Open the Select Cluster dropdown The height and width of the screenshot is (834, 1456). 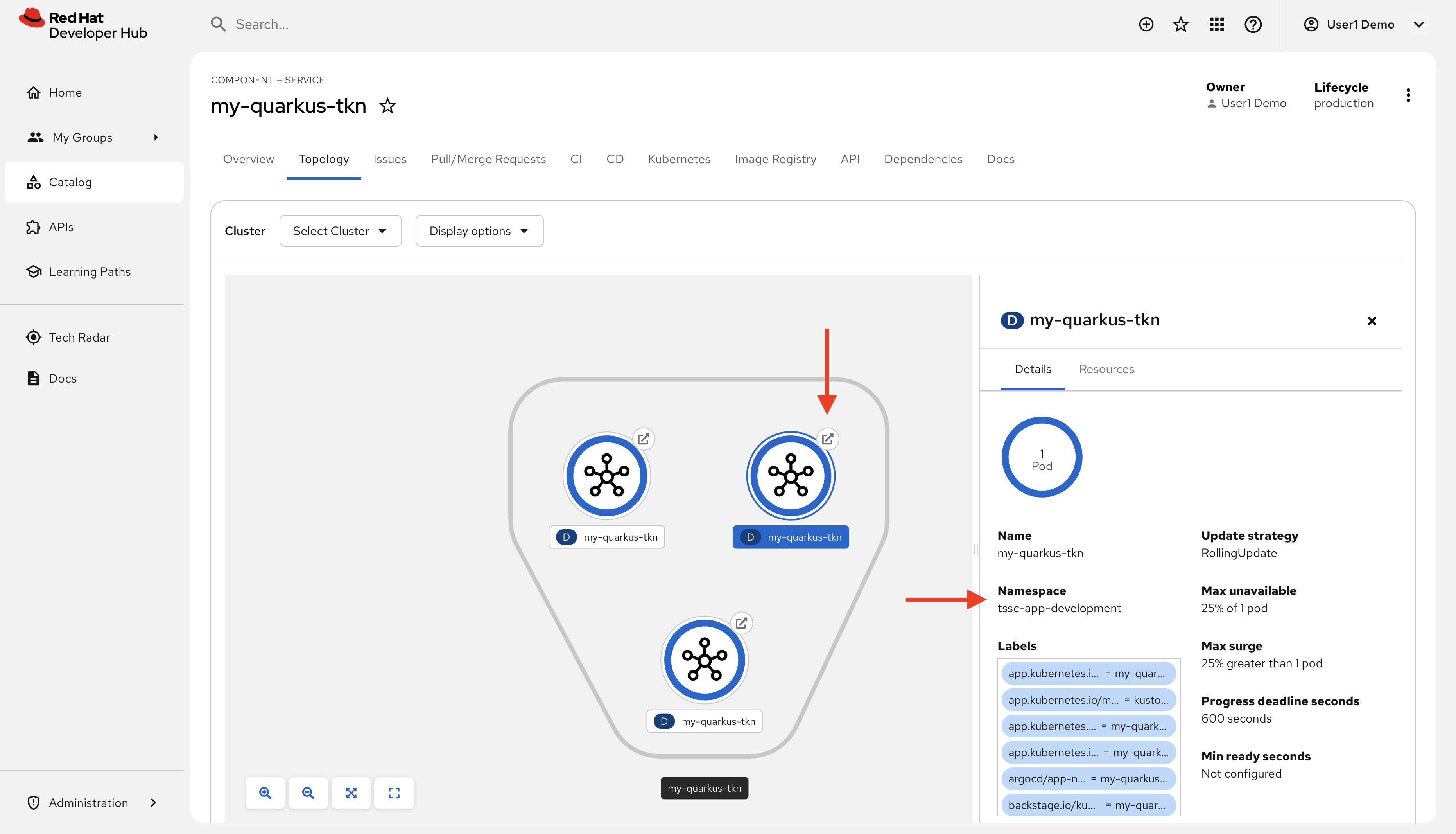(340, 231)
